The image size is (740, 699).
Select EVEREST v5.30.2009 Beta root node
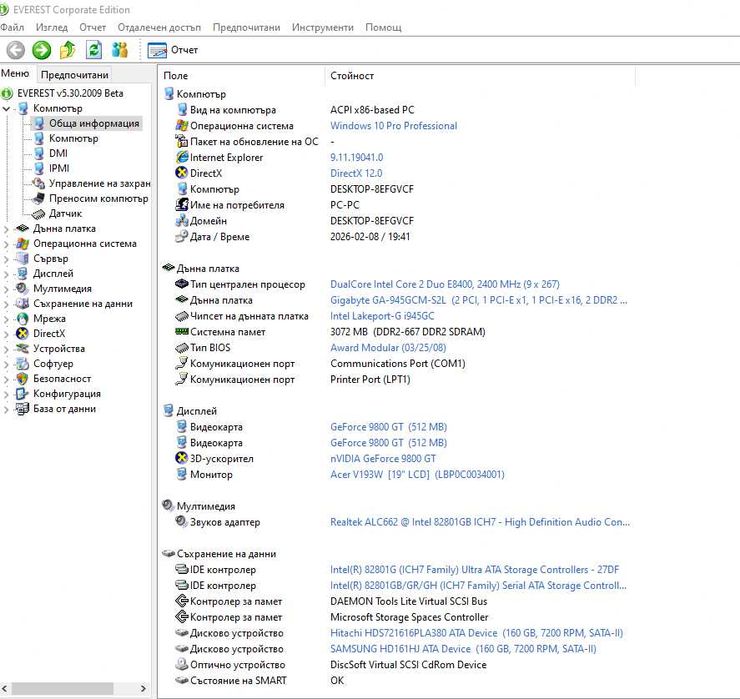tap(70, 93)
